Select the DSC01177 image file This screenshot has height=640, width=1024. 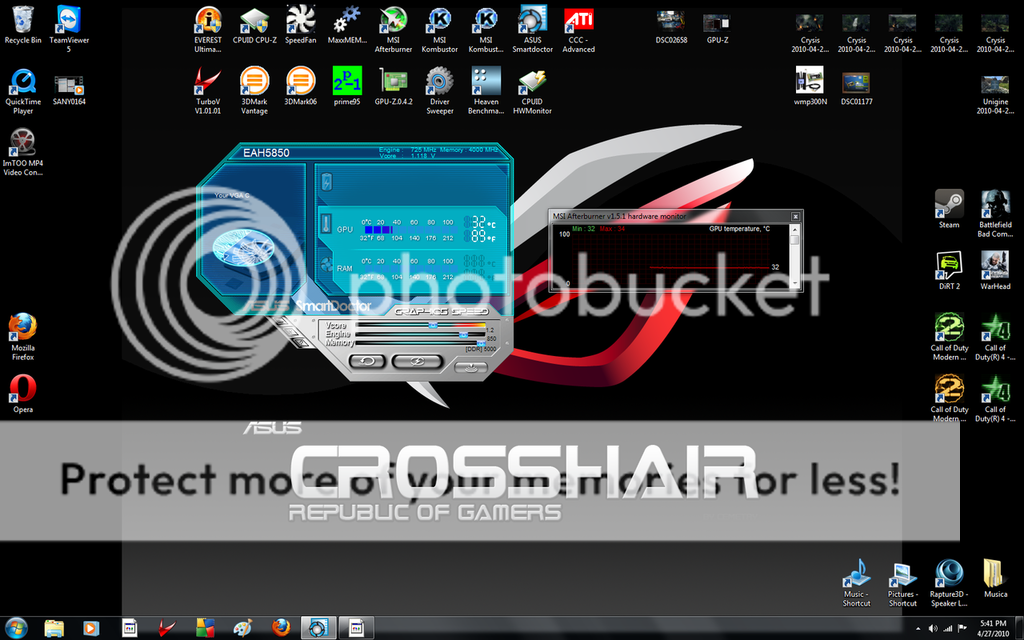click(856, 88)
